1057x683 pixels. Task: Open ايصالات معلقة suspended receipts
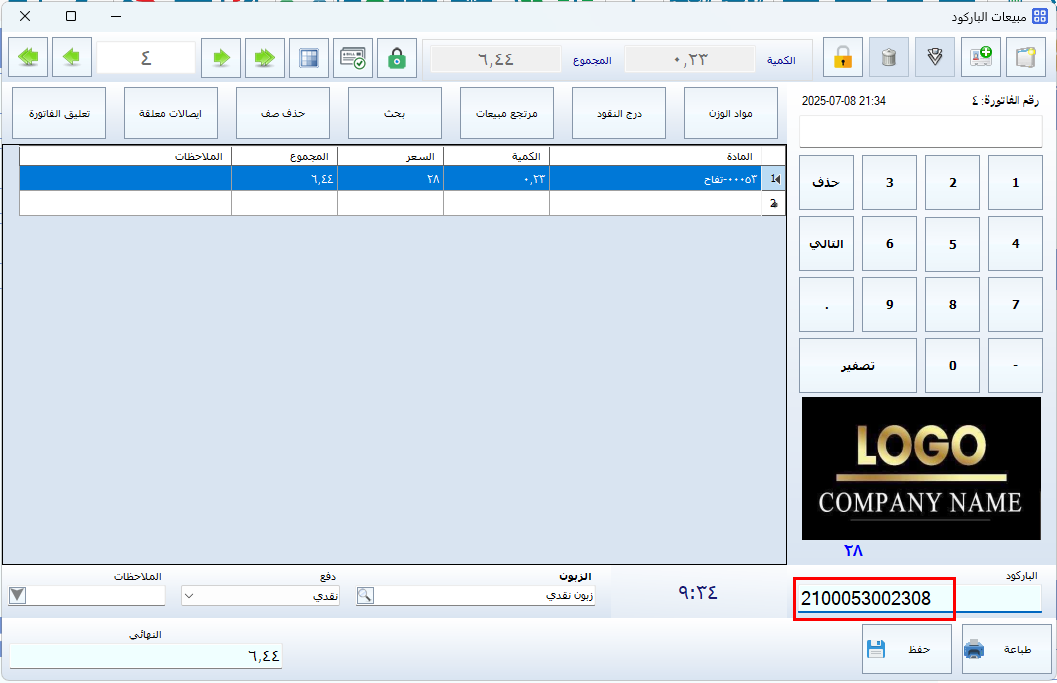pos(171,113)
